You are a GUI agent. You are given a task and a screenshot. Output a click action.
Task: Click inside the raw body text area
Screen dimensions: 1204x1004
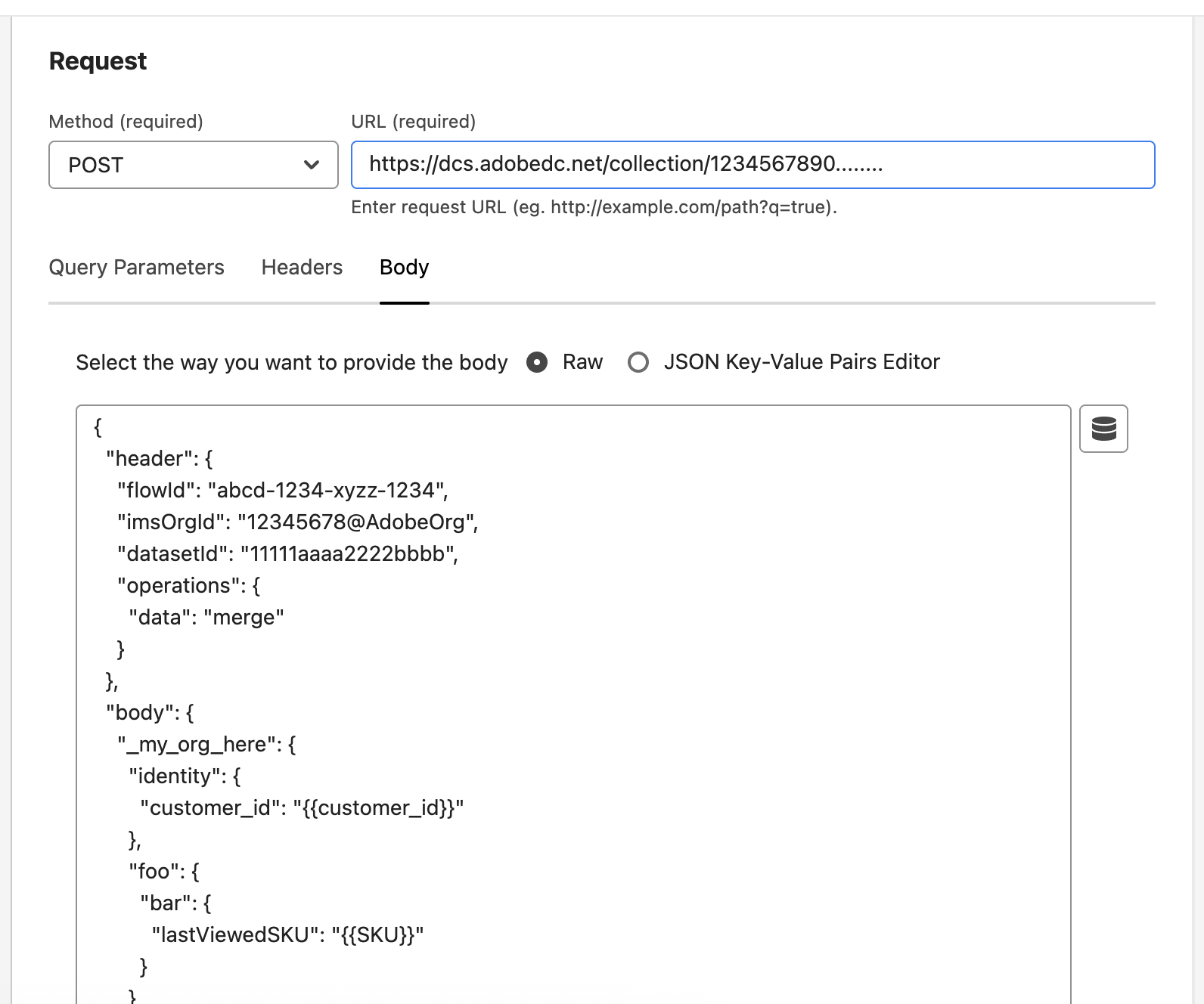click(x=573, y=704)
